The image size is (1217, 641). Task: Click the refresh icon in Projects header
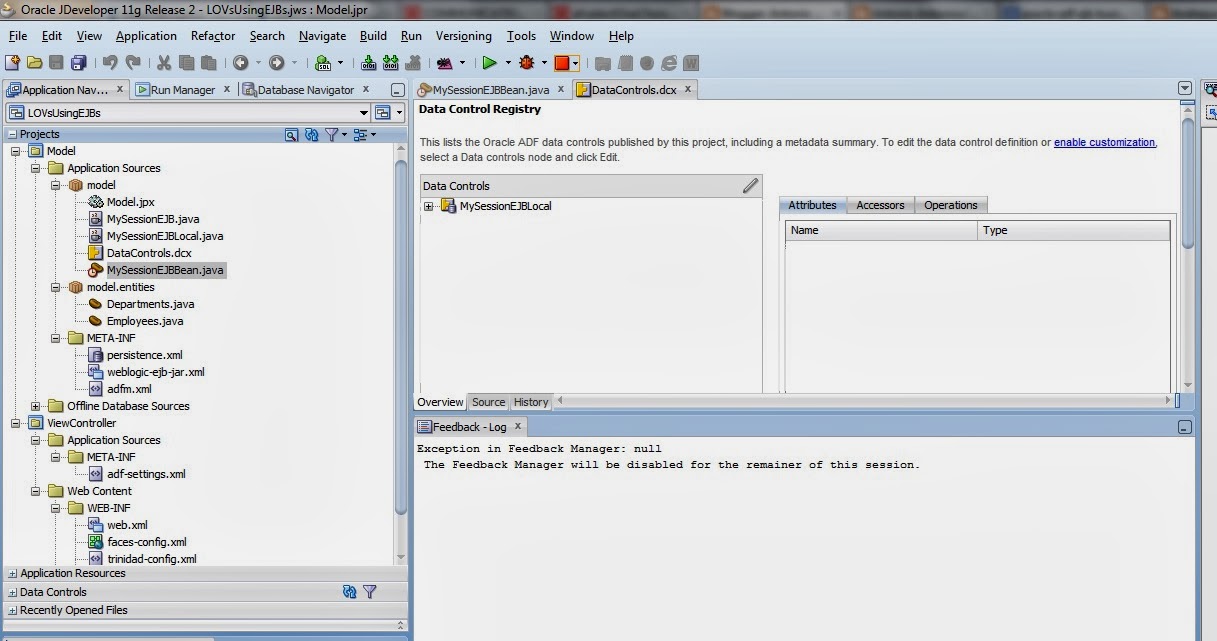(x=311, y=134)
